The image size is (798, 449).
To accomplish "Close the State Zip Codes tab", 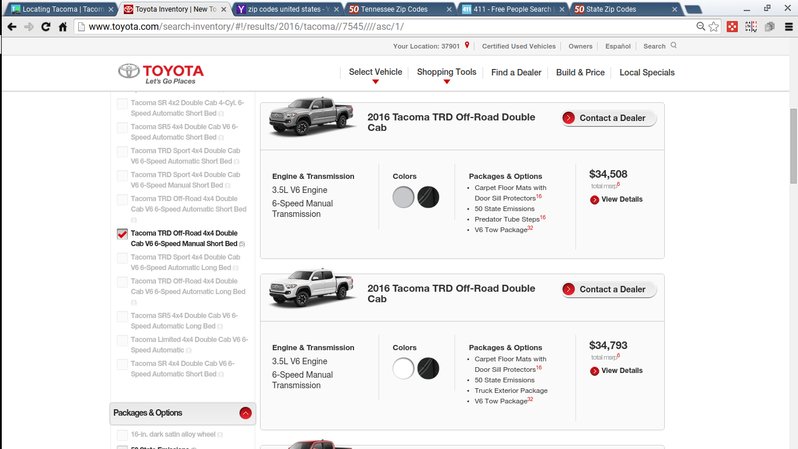I will (674, 9).
